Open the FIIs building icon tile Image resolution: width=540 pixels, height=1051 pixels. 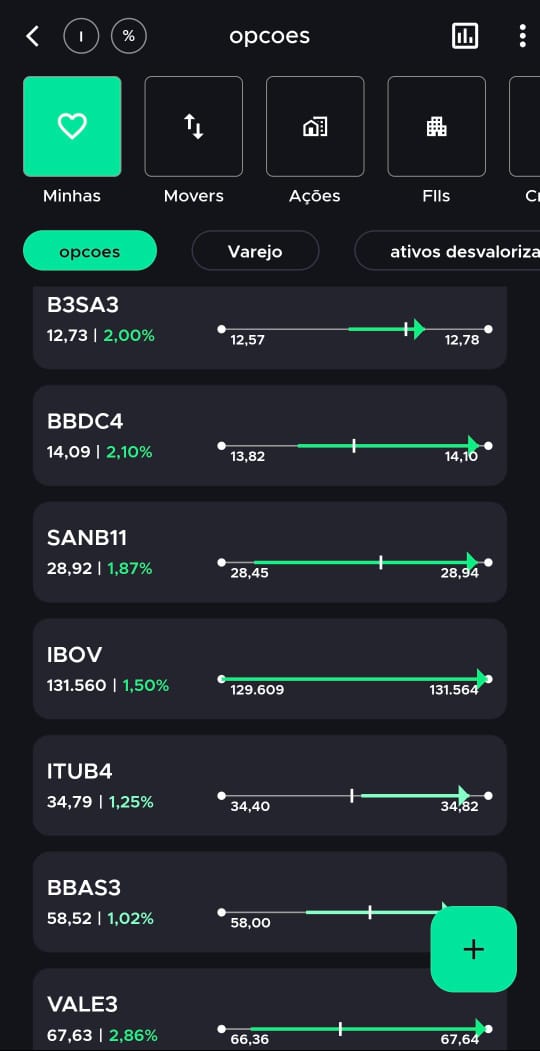(437, 126)
